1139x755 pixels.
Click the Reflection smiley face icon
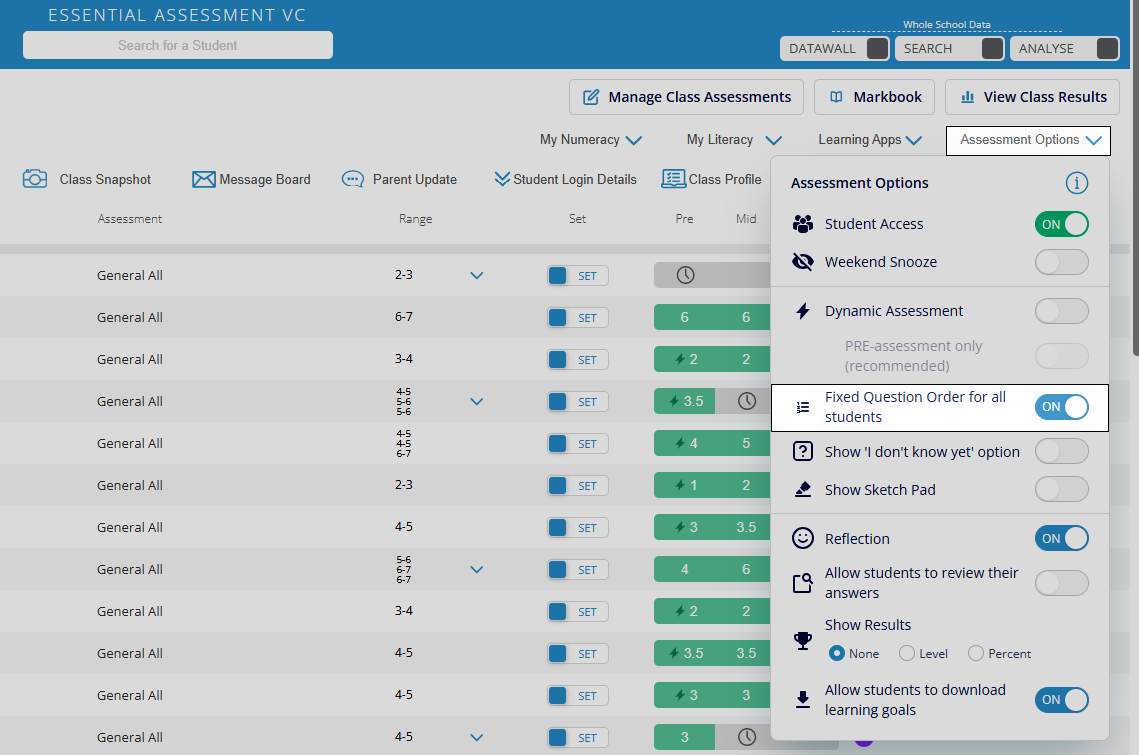pyautogui.click(x=803, y=538)
